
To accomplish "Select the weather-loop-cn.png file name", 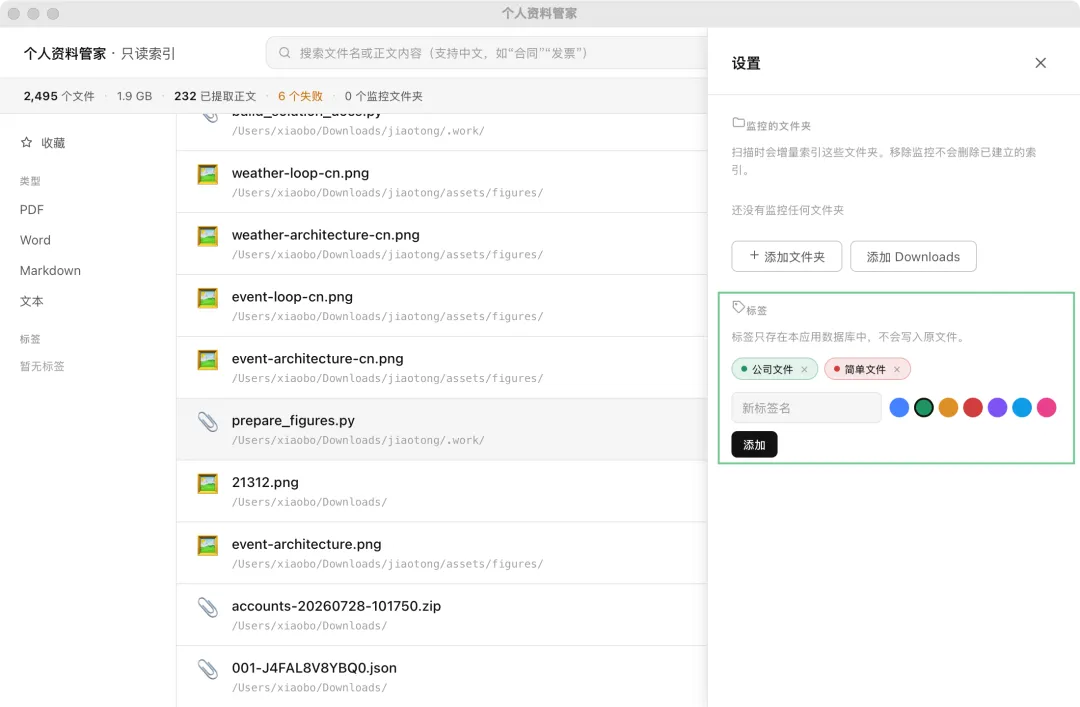I will [x=300, y=173].
